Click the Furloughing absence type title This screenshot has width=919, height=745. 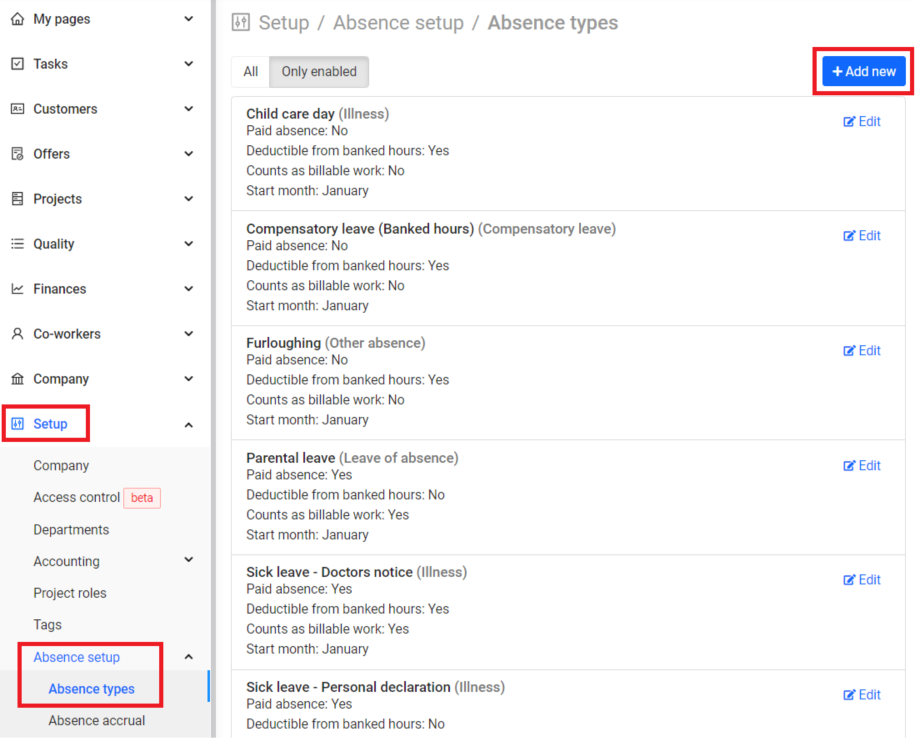tap(284, 343)
